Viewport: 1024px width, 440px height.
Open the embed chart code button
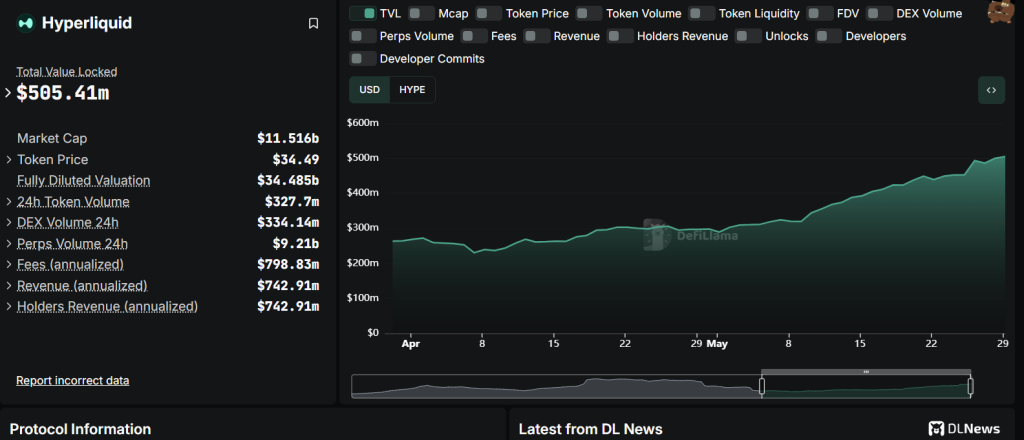(991, 90)
